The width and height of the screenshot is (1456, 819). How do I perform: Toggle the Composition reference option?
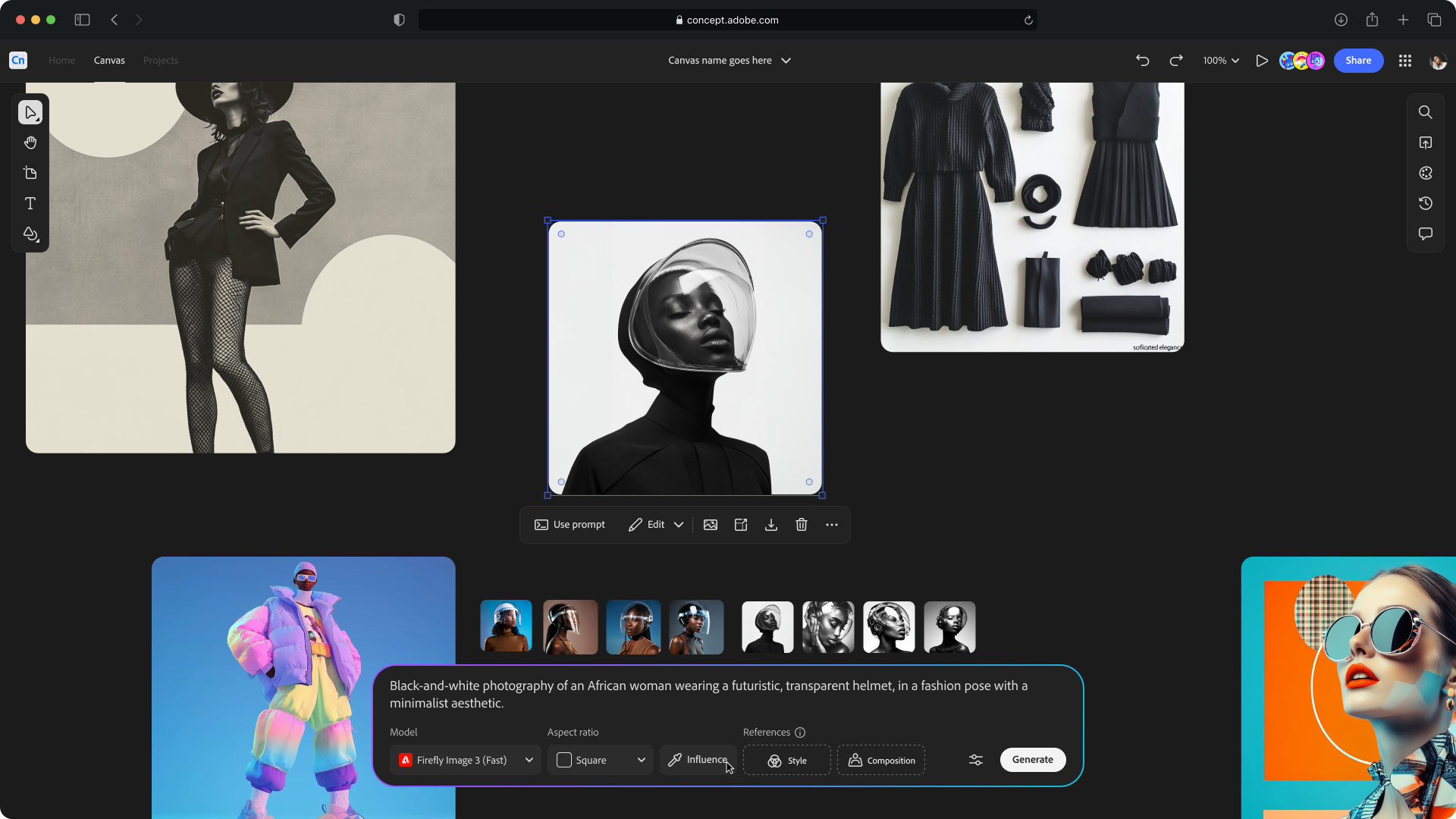881,760
